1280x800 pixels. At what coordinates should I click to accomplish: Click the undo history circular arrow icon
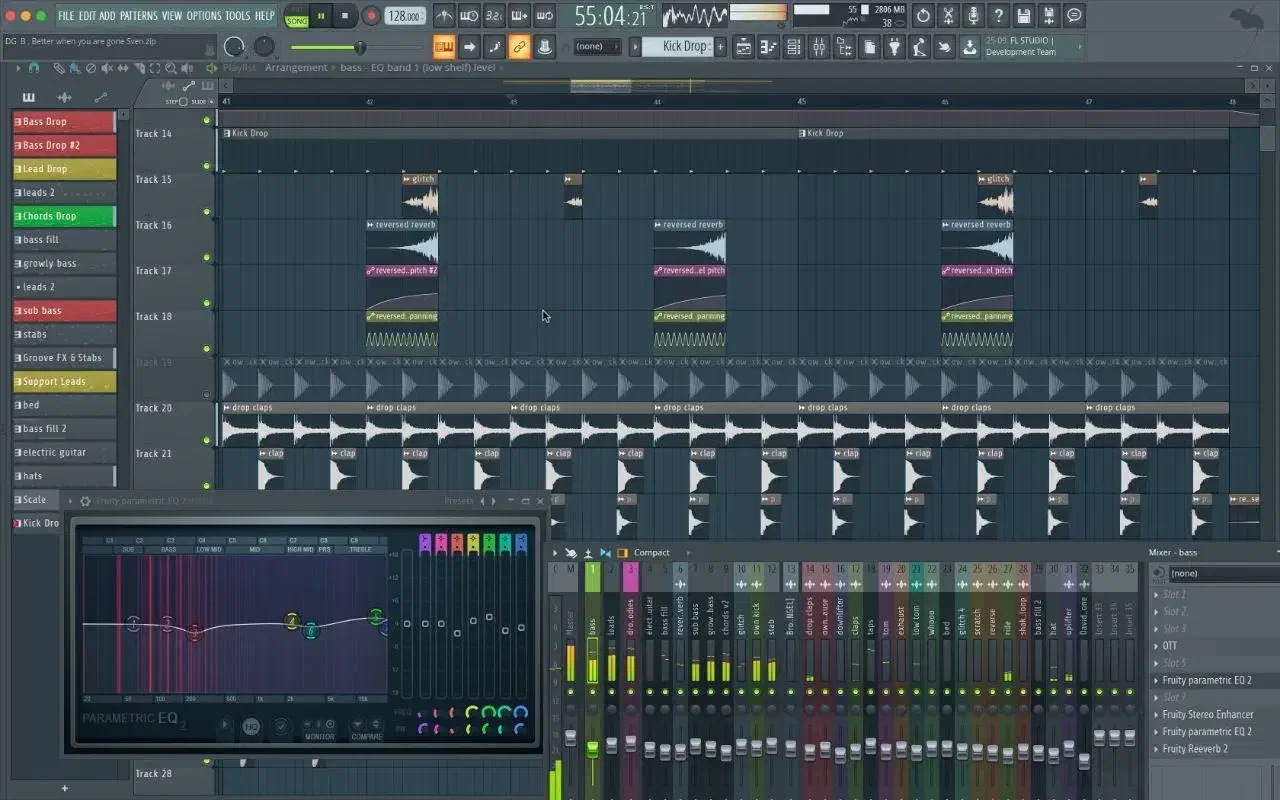click(923, 16)
